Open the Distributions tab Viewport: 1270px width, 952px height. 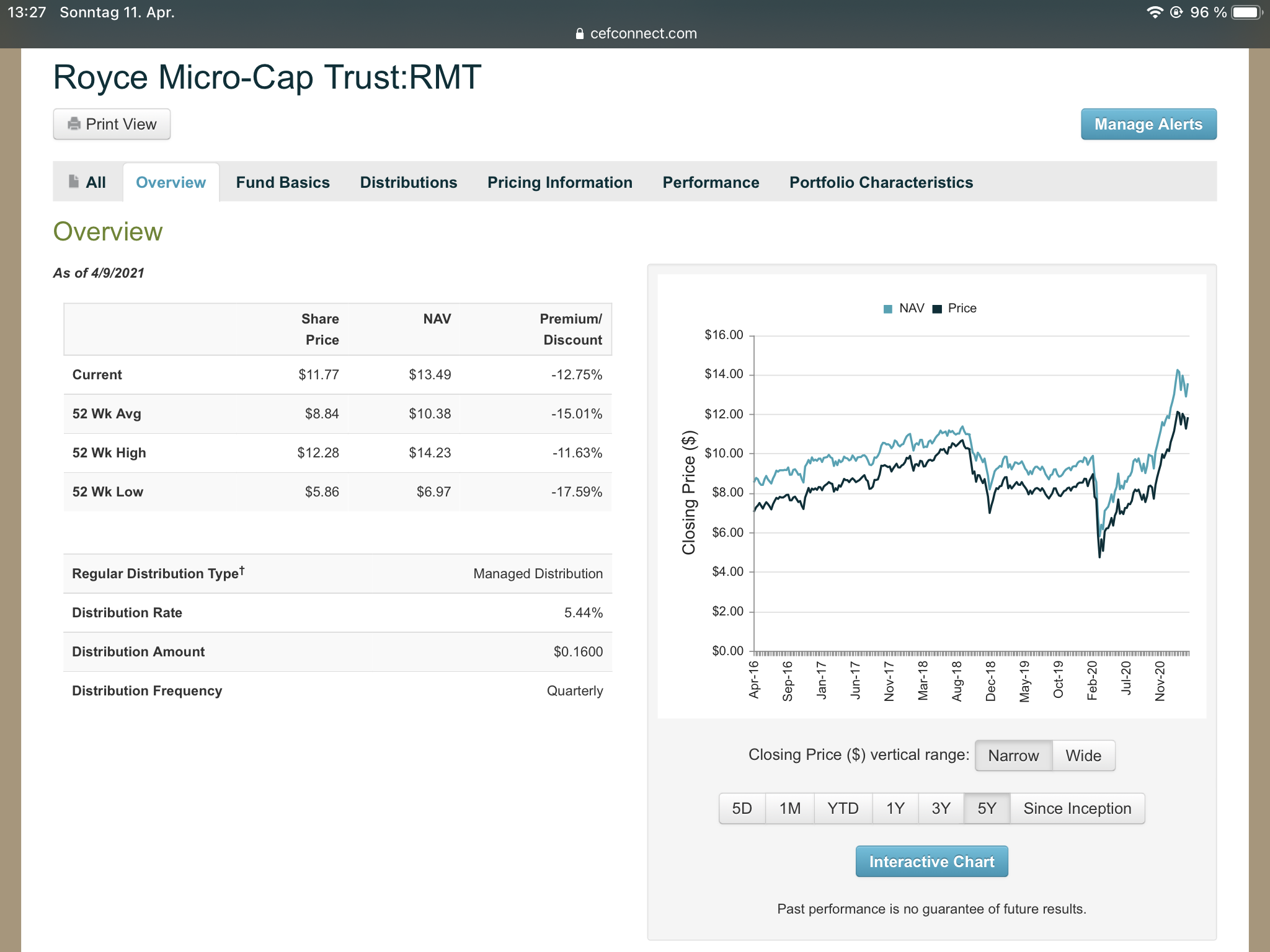(x=409, y=182)
